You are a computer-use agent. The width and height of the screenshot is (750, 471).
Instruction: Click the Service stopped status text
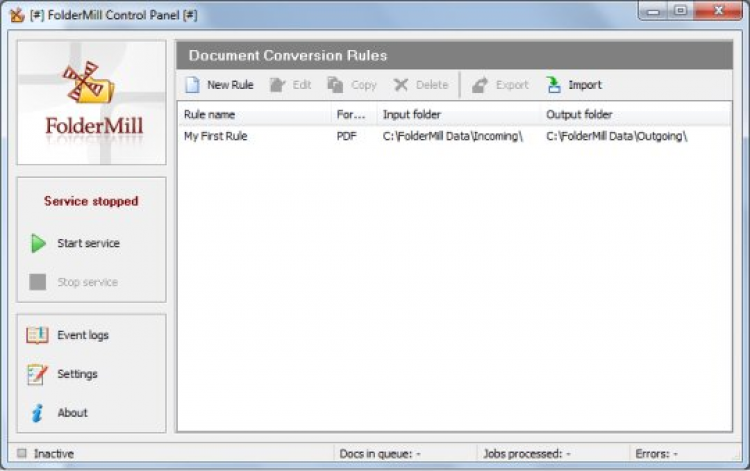[x=91, y=201]
